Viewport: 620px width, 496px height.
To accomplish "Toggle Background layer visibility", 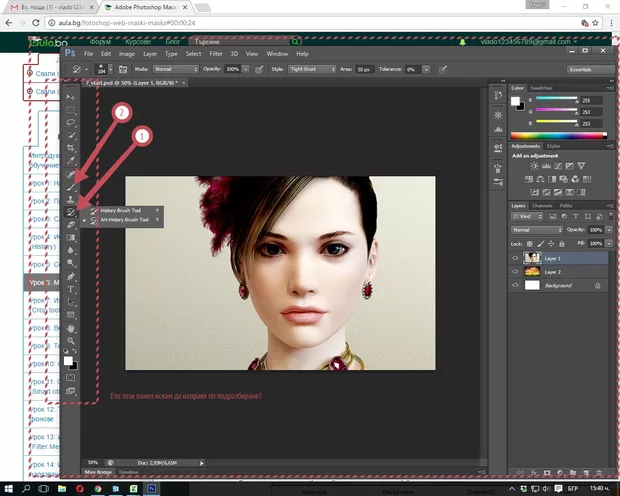I will tap(516, 285).
